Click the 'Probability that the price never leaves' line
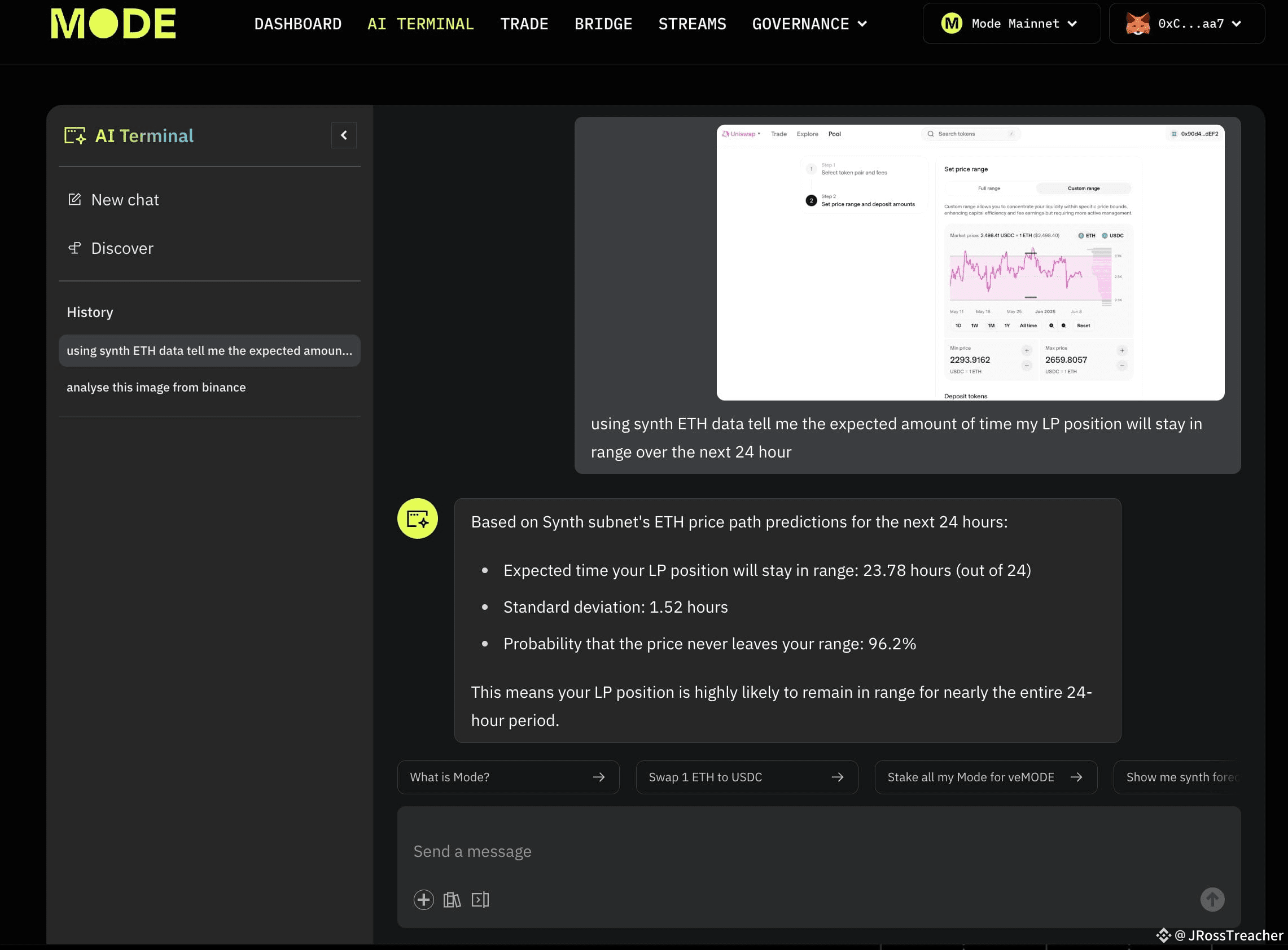This screenshot has width=1288, height=950. click(709, 644)
